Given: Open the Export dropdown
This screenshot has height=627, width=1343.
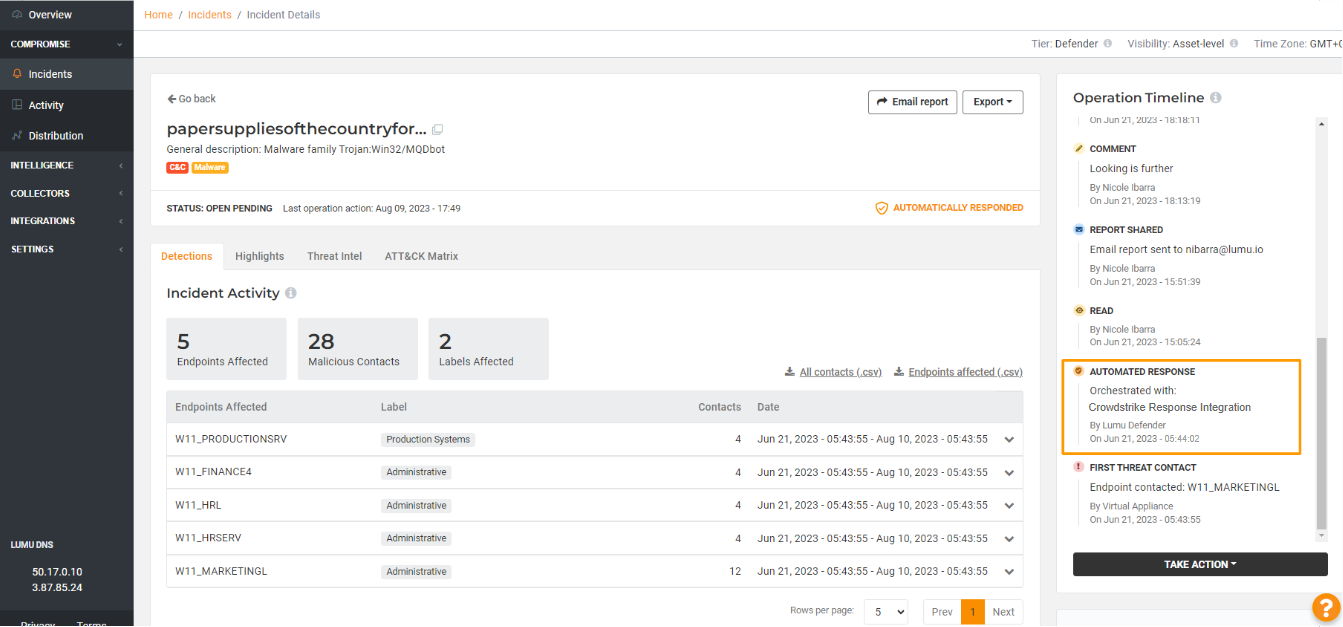Looking at the screenshot, I should point(992,102).
